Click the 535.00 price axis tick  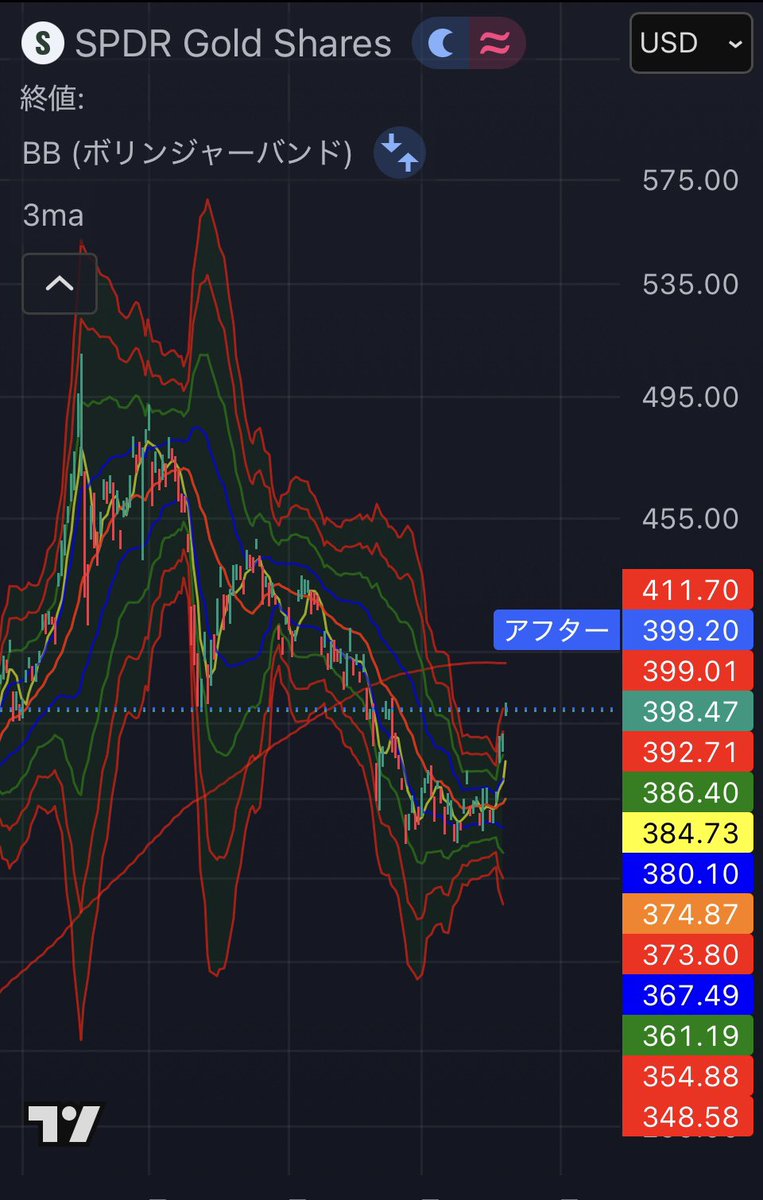click(690, 284)
